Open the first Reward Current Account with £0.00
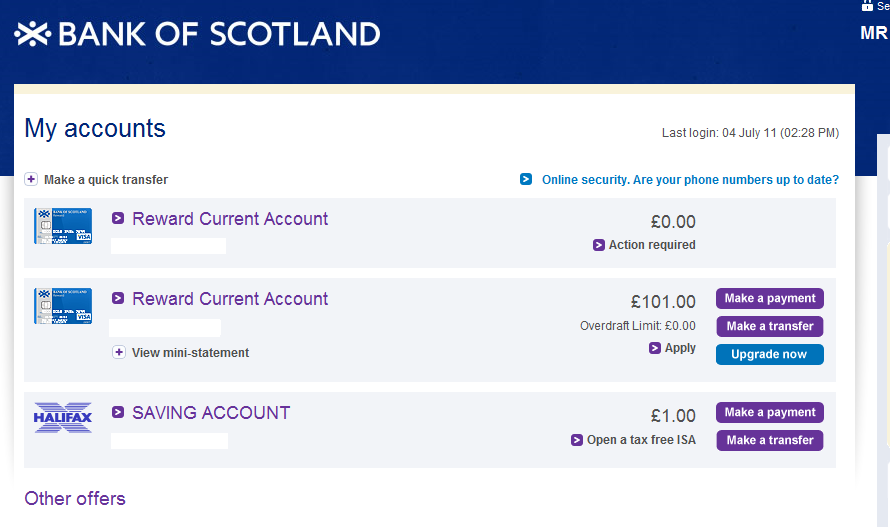Screen dimensions: 890x527 [x=230, y=219]
